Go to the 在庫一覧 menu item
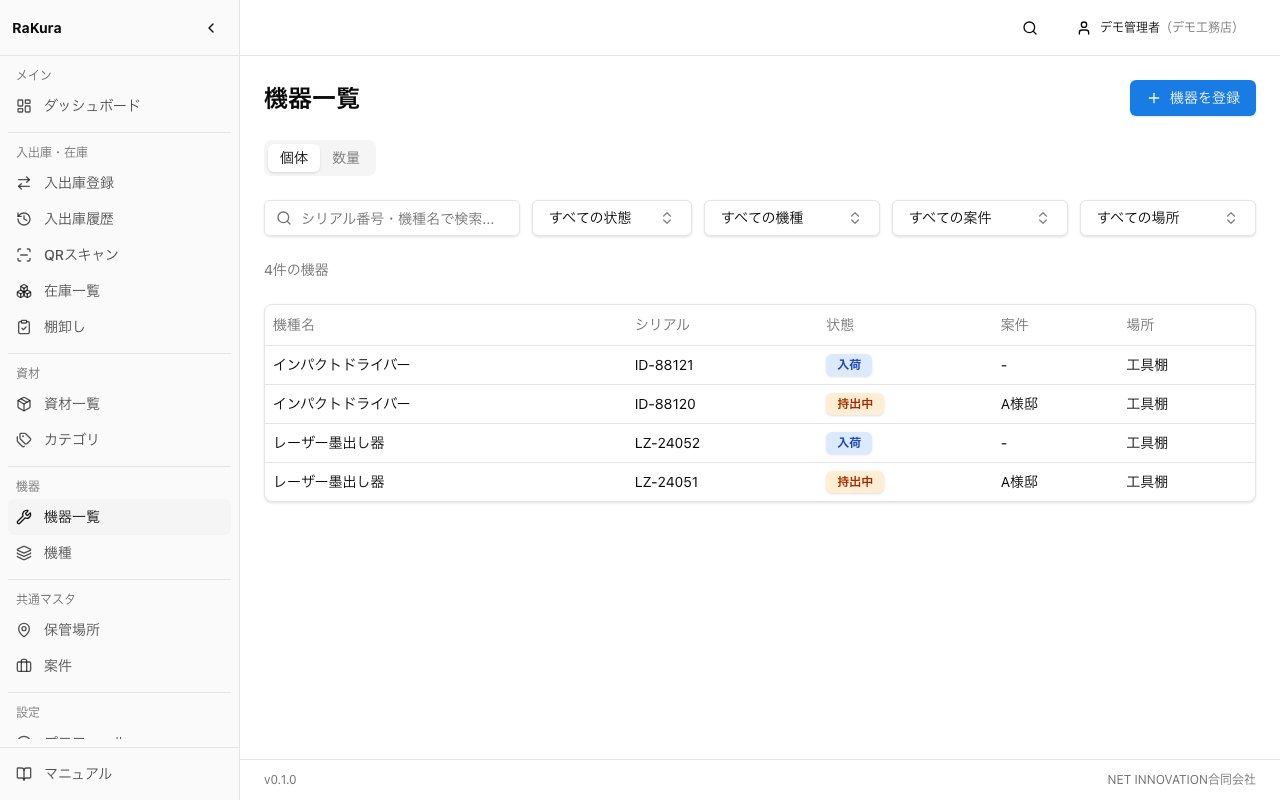The height and width of the screenshot is (800, 1280). 119,291
